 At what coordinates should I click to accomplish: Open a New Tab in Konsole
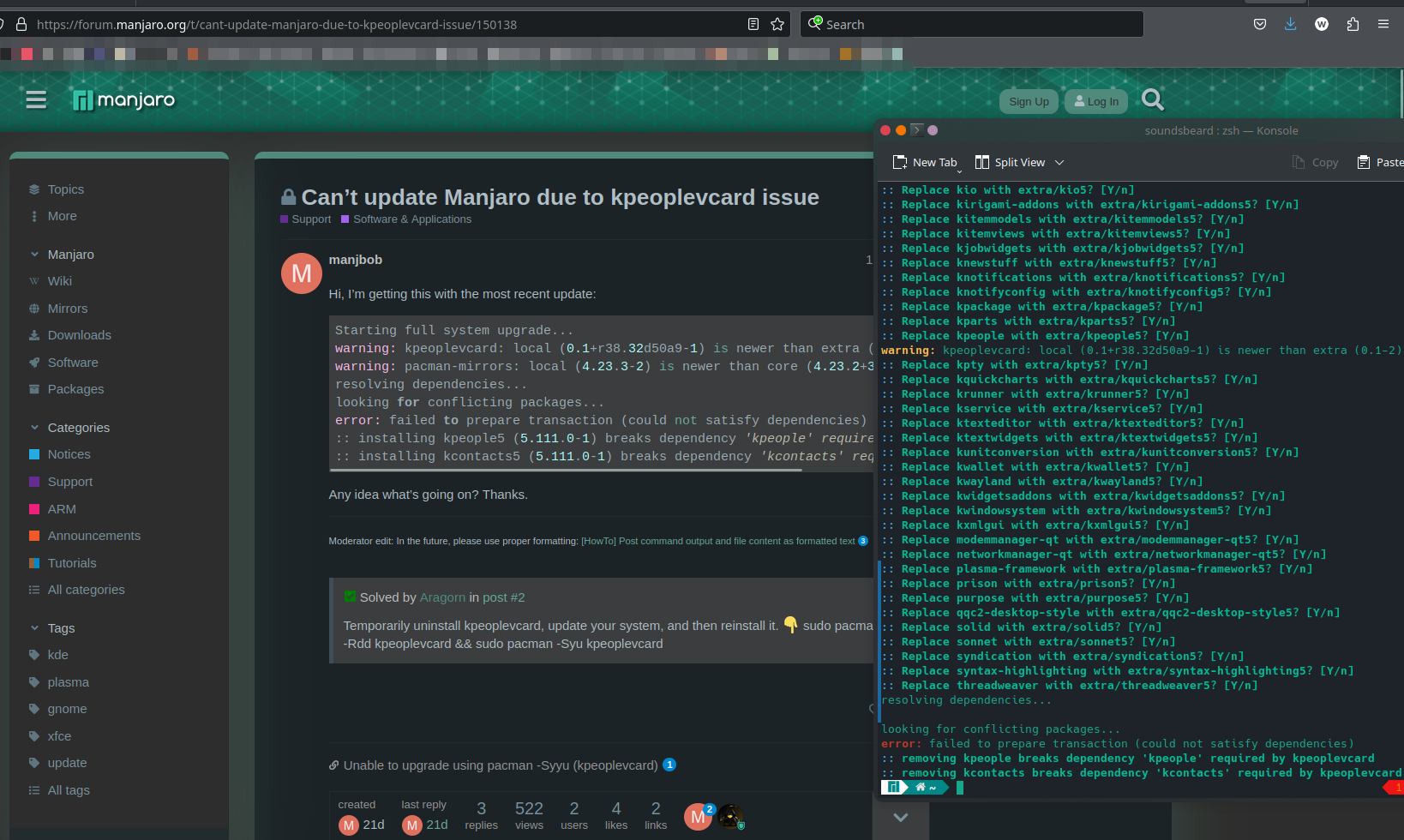pos(924,162)
